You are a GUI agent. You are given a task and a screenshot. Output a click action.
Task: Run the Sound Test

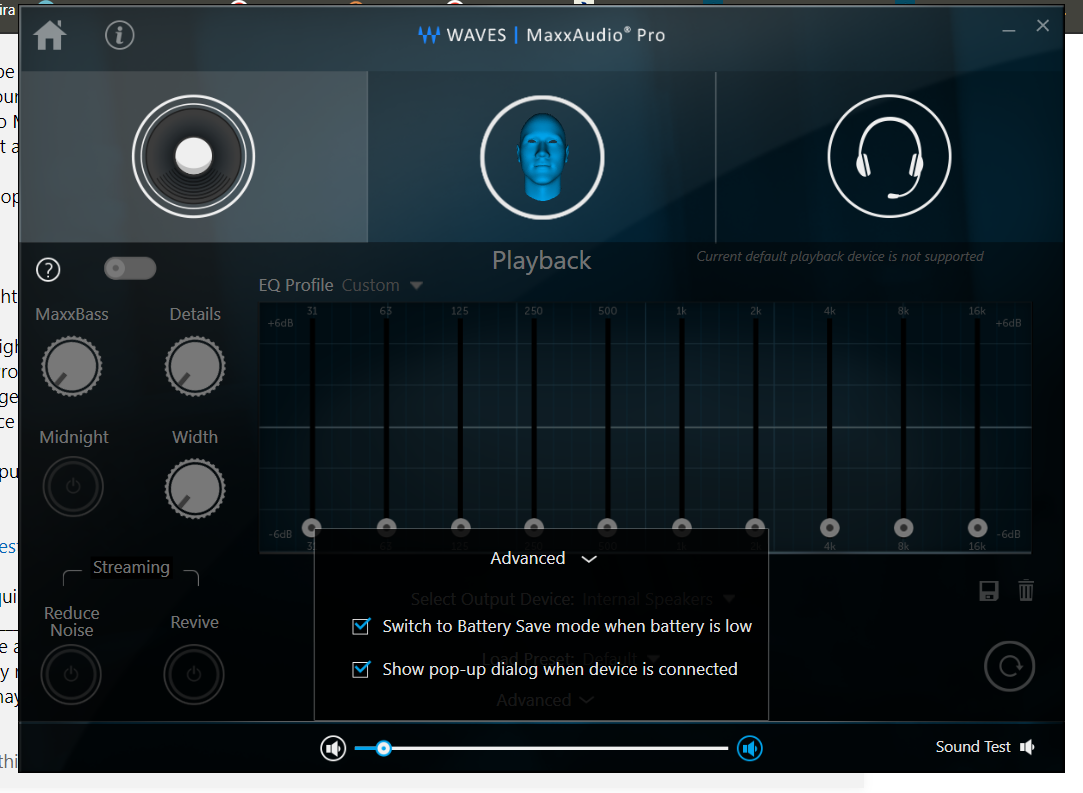pyautogui.click(x=986, y=747)
